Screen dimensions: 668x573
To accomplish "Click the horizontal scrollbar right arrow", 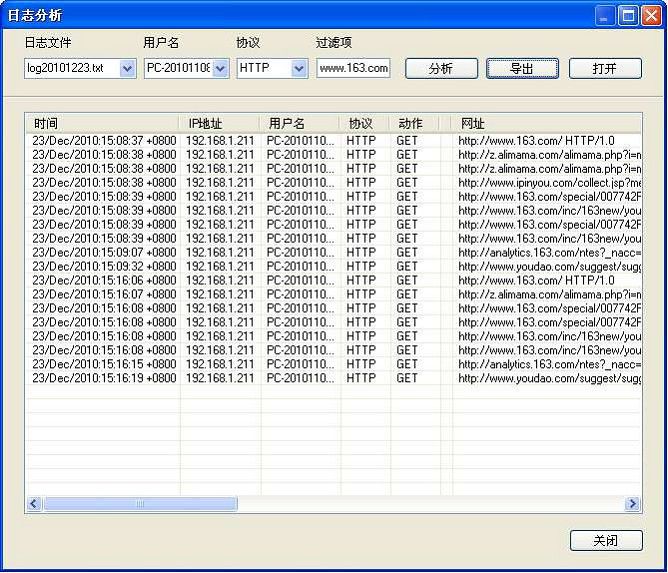I will coord(633,504).
